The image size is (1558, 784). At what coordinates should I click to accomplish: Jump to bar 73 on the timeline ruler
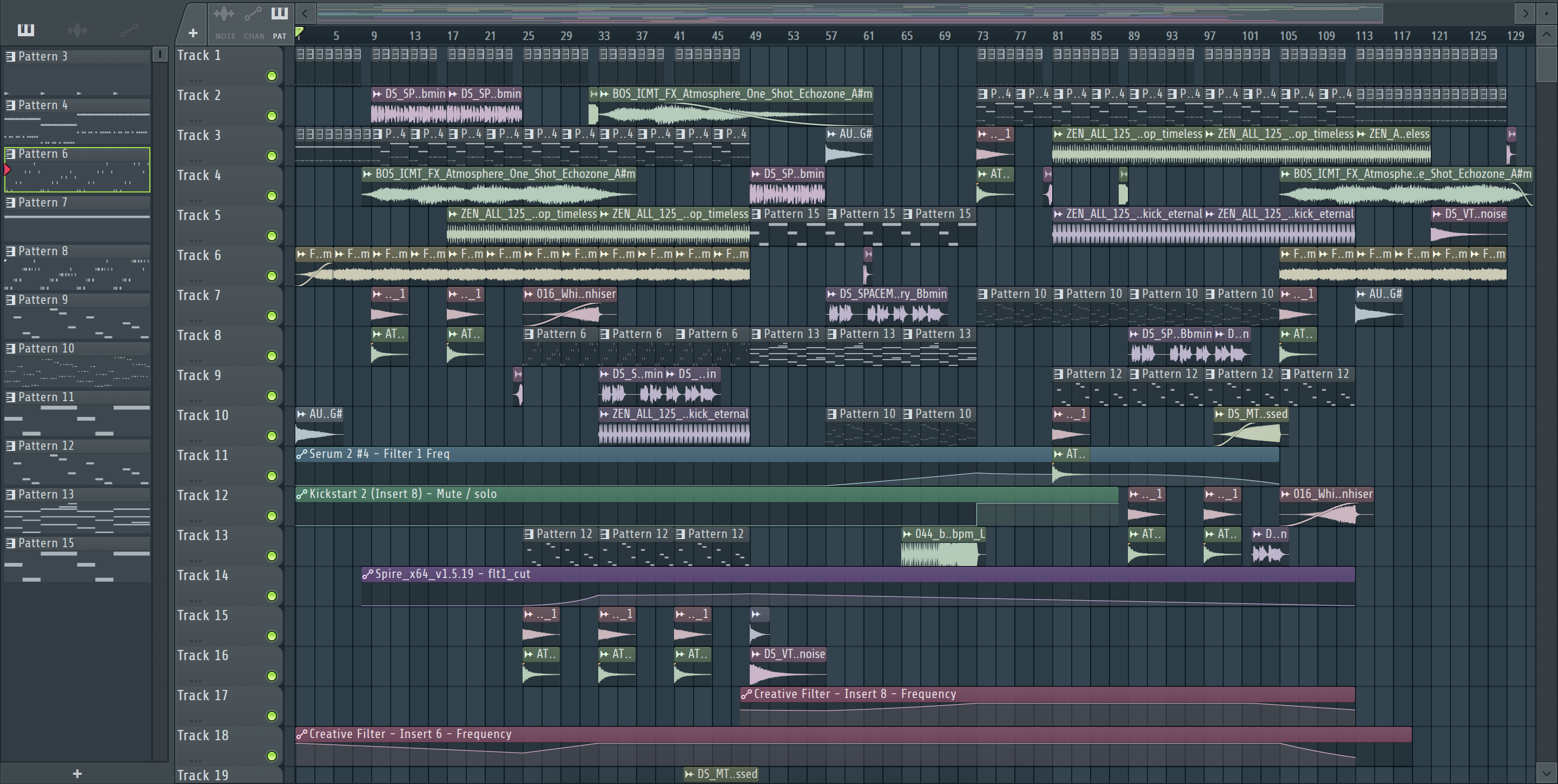point(983,36)
